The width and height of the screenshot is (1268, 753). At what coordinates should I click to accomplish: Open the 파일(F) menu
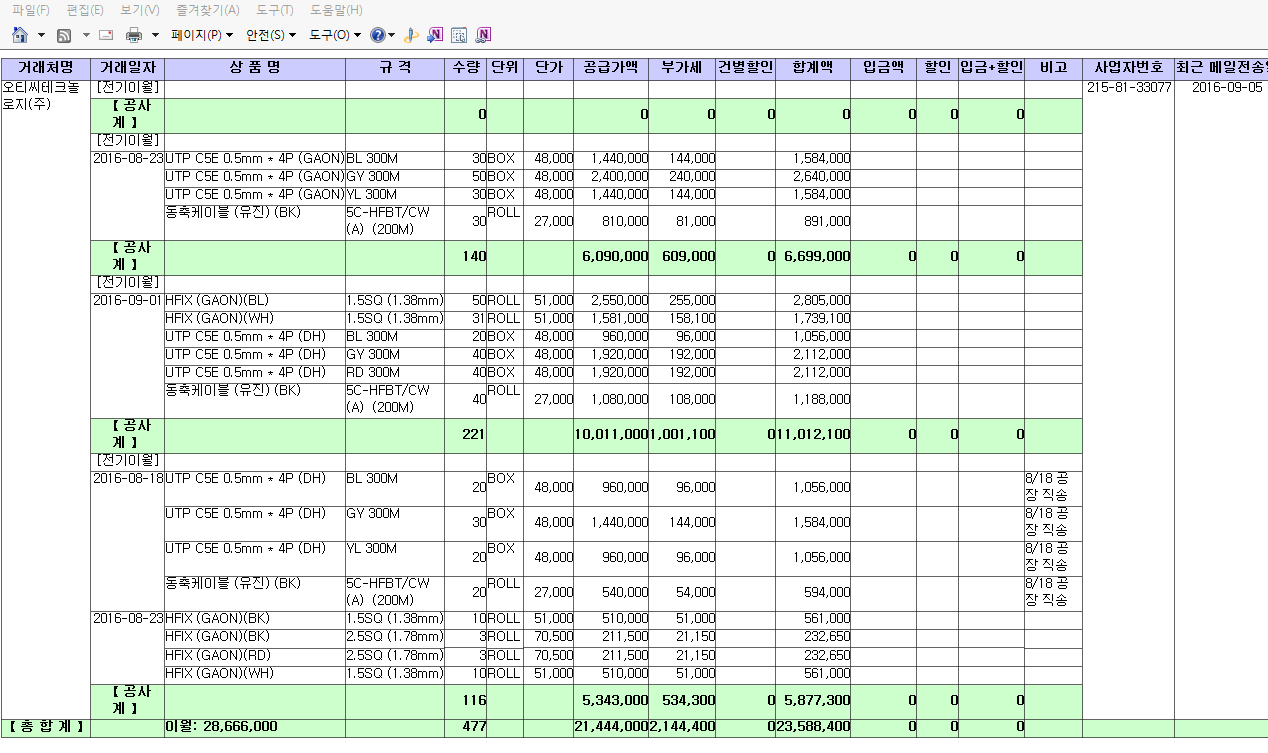point(31,10)
